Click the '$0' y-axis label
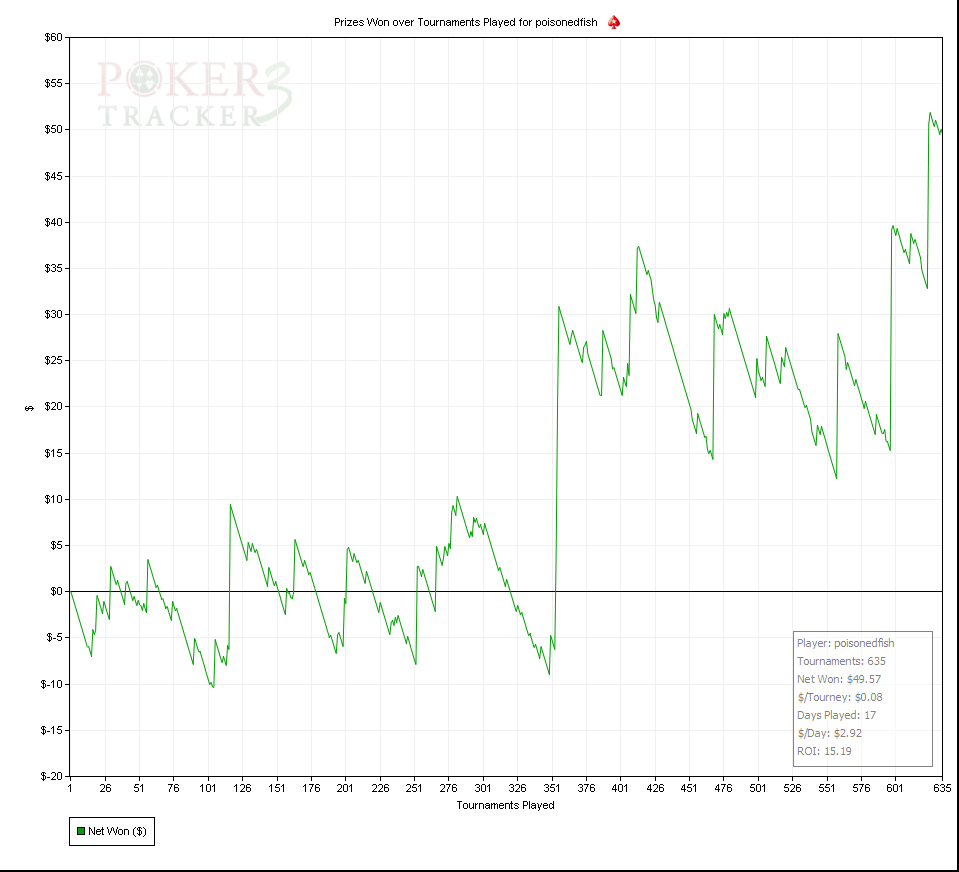The height and width of the screenshot is (872, 959). coord(56,591)
